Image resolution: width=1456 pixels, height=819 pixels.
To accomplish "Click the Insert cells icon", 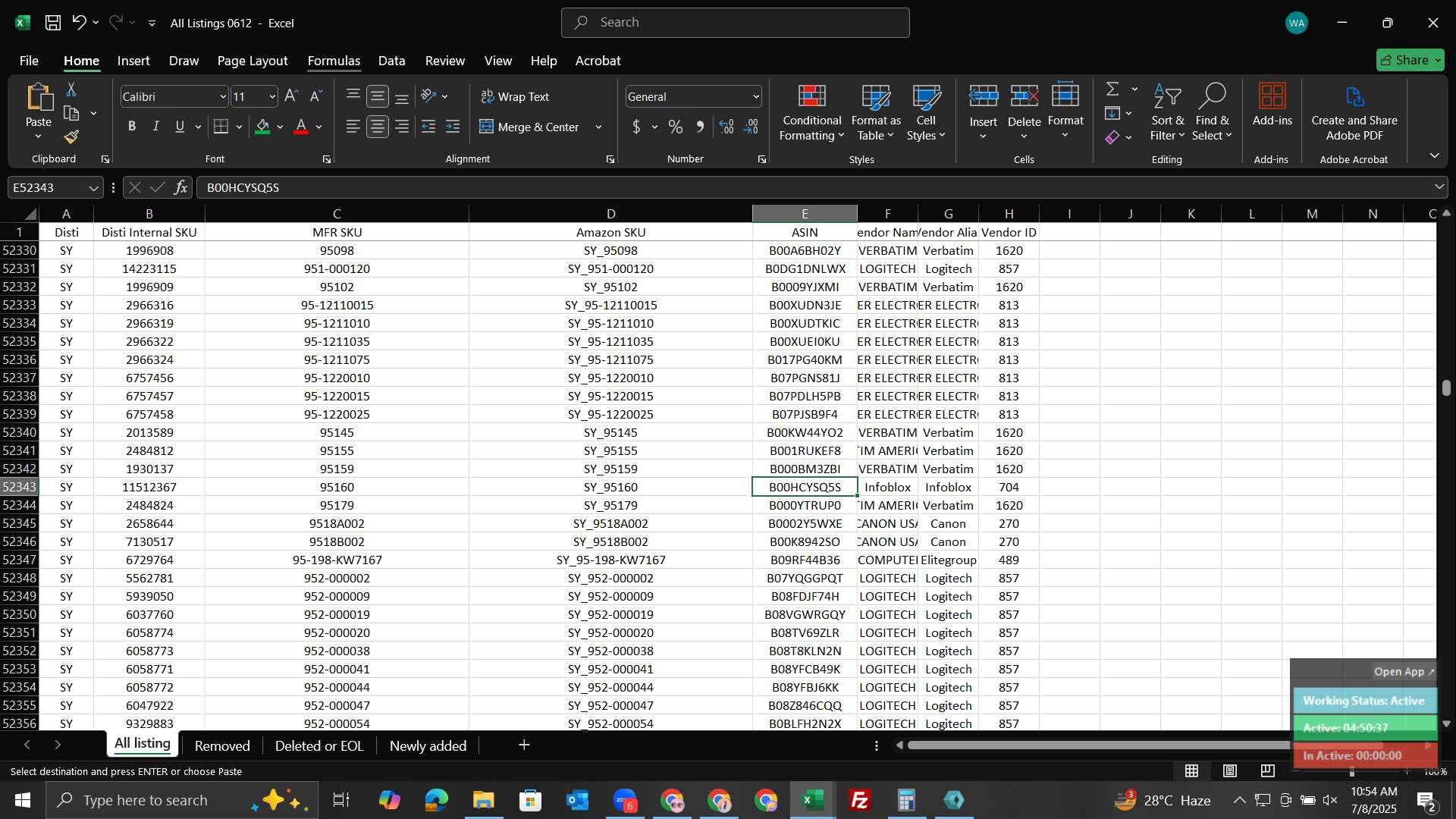I will click(984, 97).
